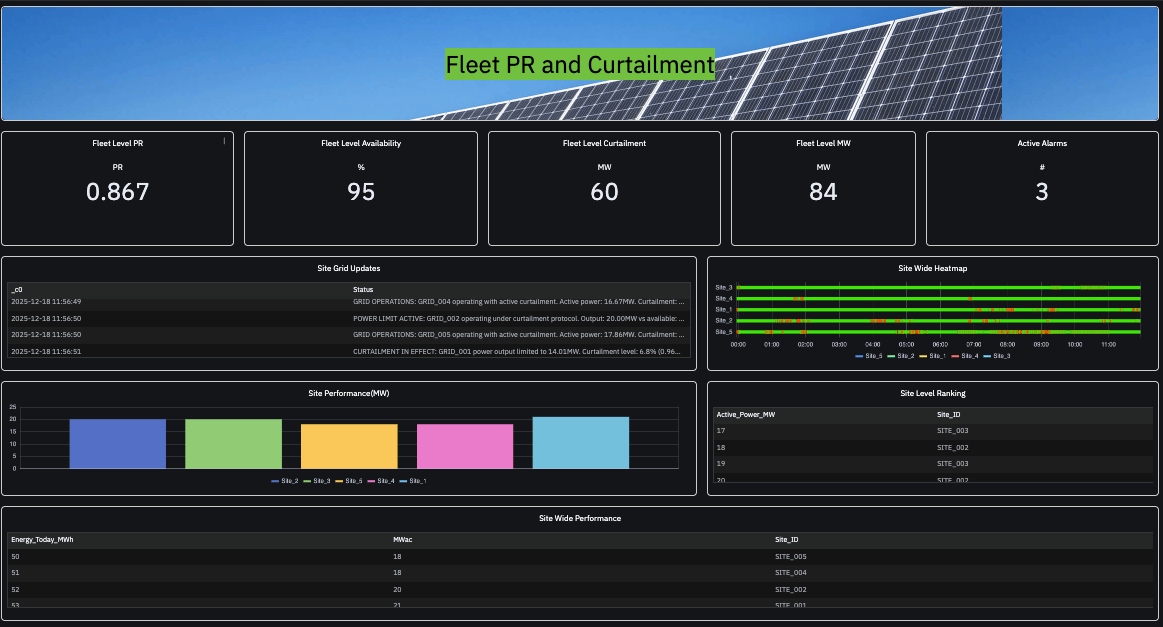The image size is (1163, 627).
Task: Click the Fleet Level Curtailment value 60
Action: [604, 192]
